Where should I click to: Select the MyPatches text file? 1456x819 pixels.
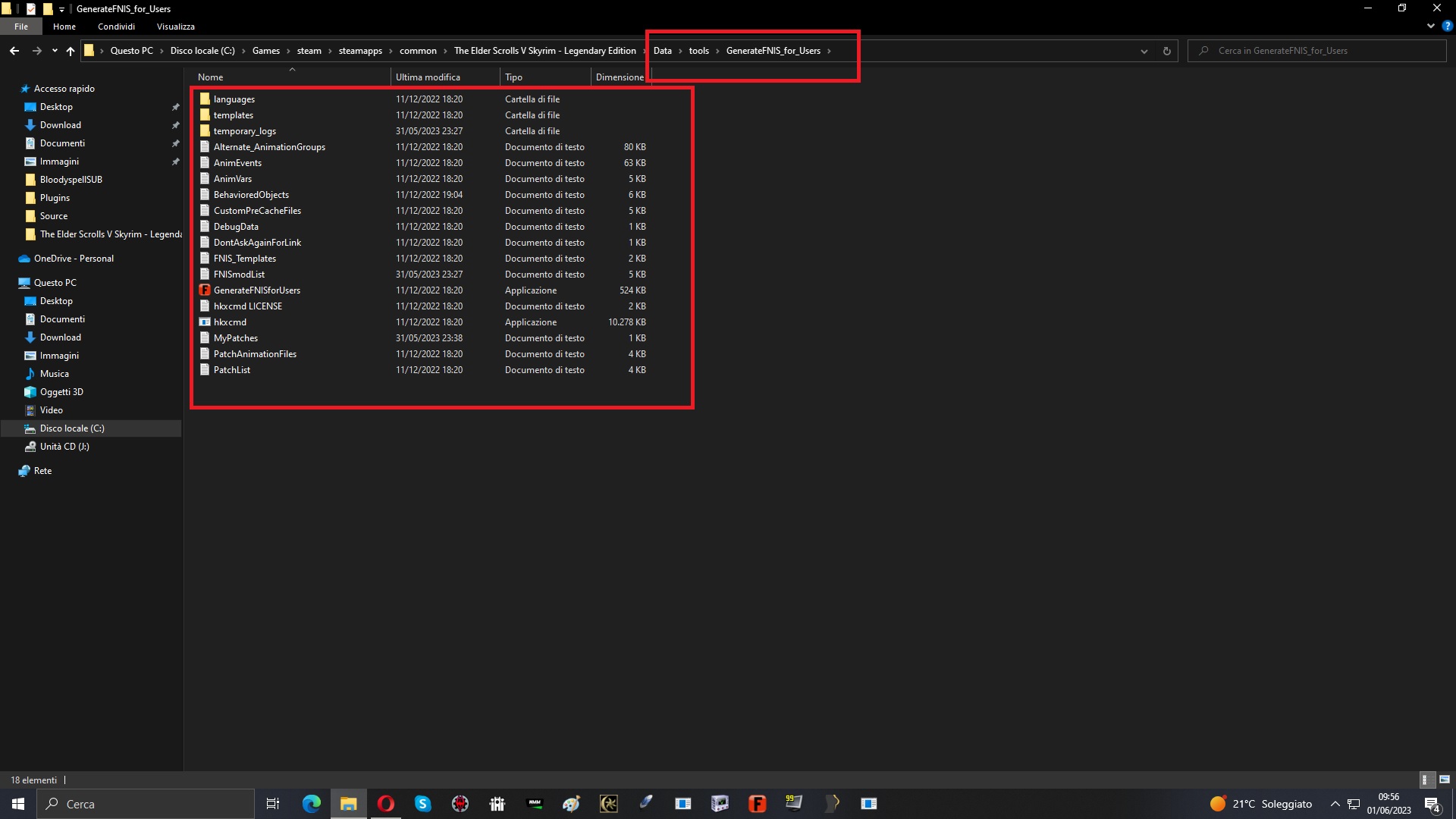235,338
